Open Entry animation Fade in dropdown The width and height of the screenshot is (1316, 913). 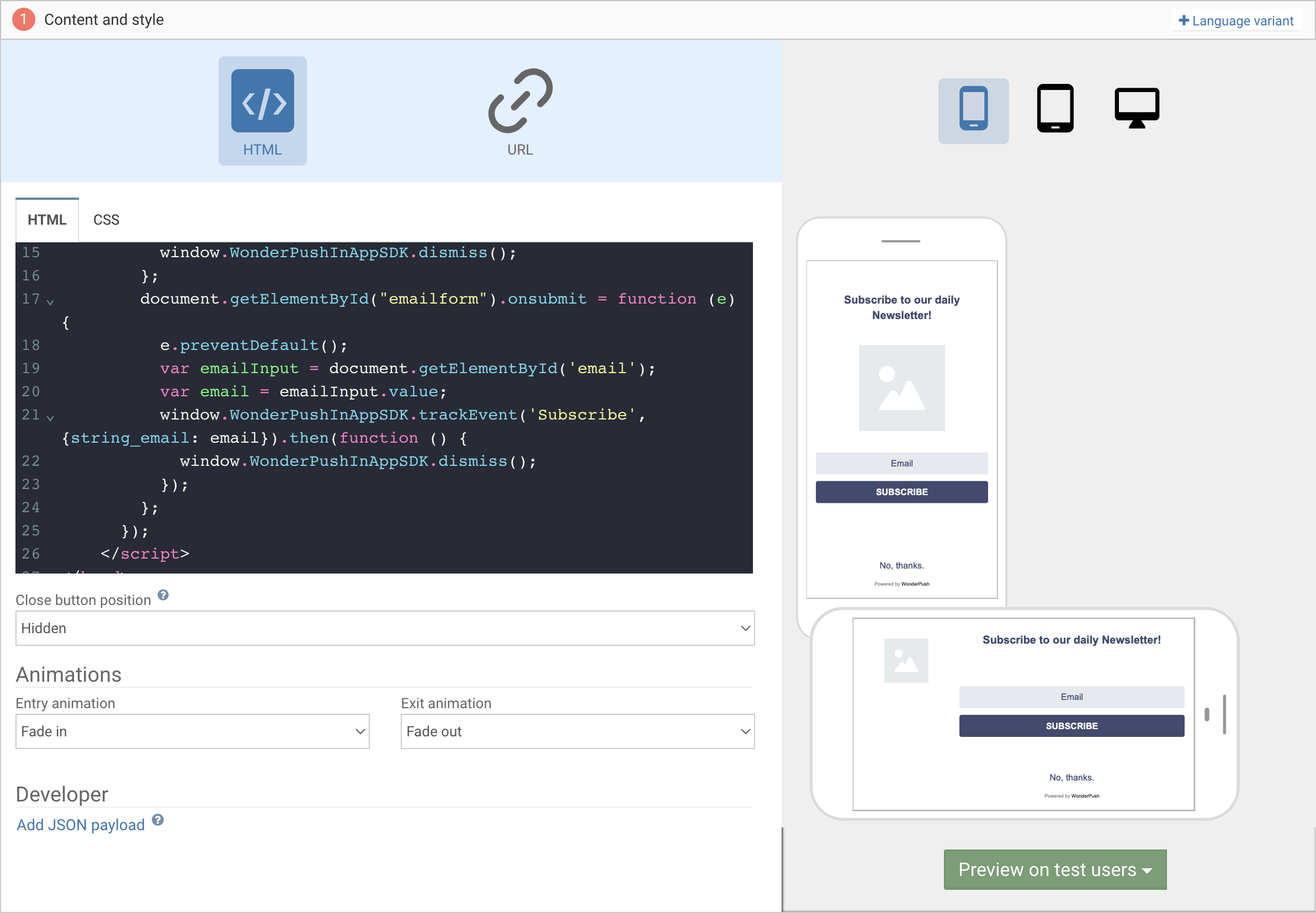192,731
